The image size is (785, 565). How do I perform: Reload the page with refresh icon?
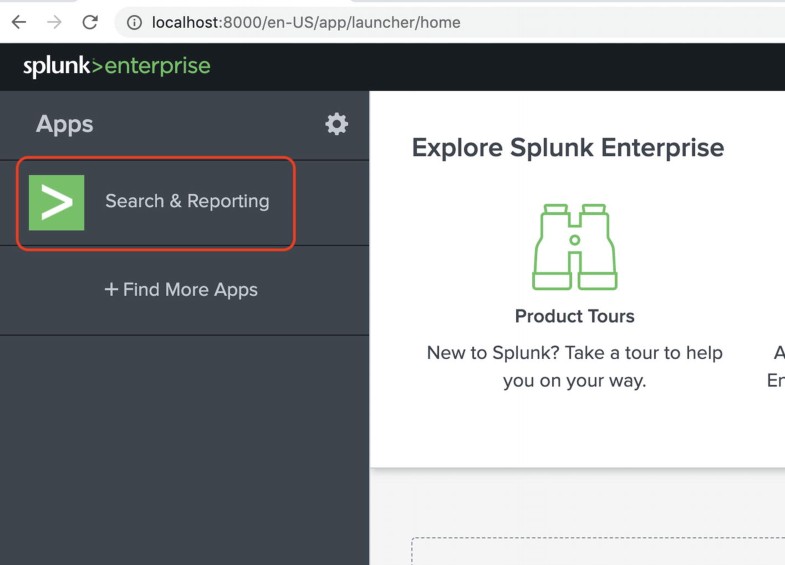coord(90,22)
